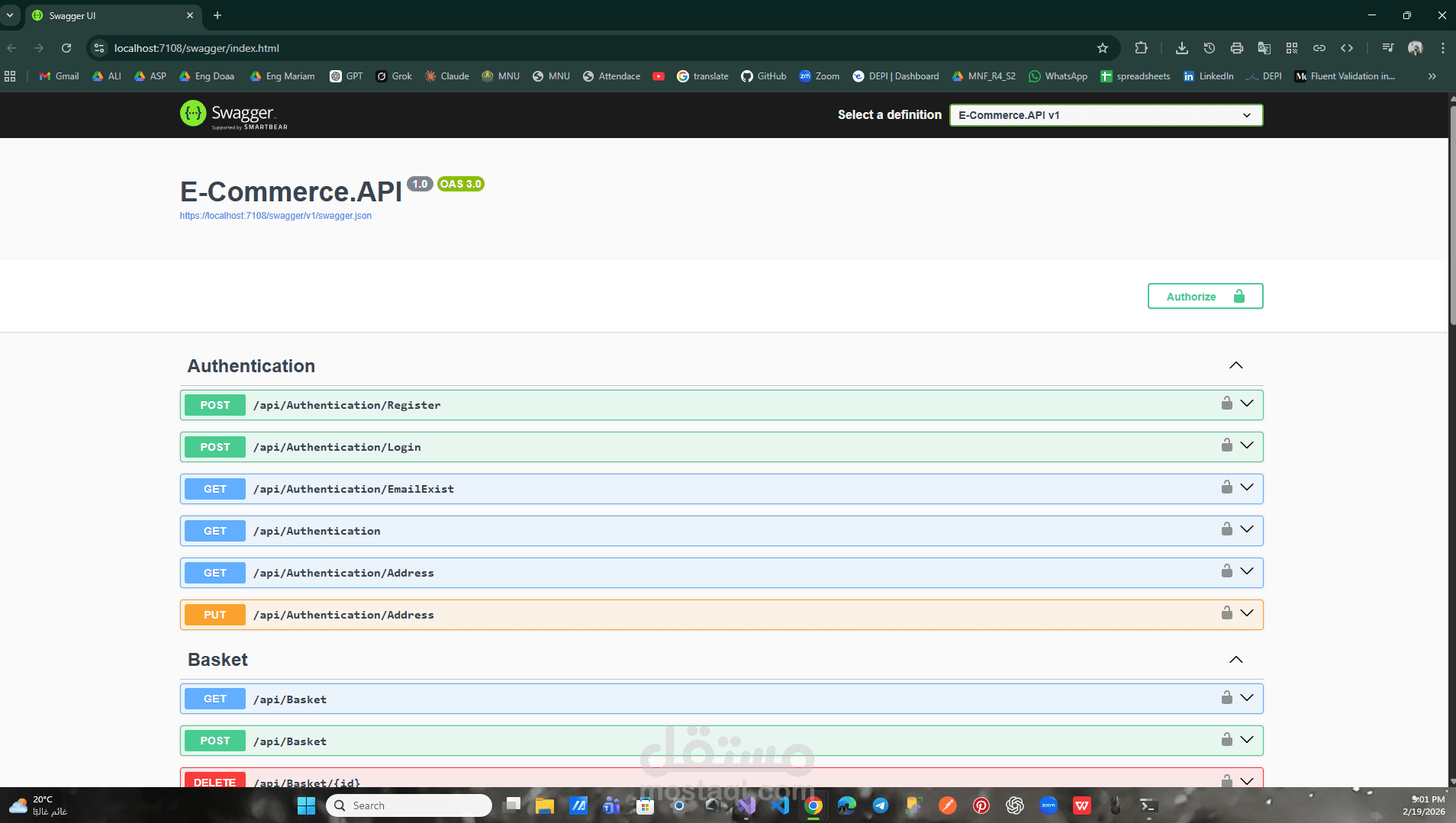The width and height of the screenshot is (1456, 823).
Task: Launch Visual Studio Code from the taskbar
Action: [x=780, y=805]
